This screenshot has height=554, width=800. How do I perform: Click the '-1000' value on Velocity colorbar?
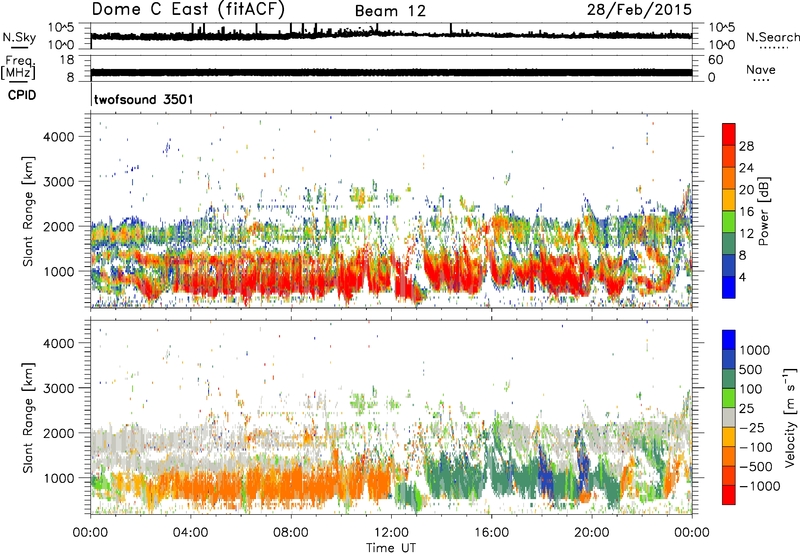tap(759, 486)
